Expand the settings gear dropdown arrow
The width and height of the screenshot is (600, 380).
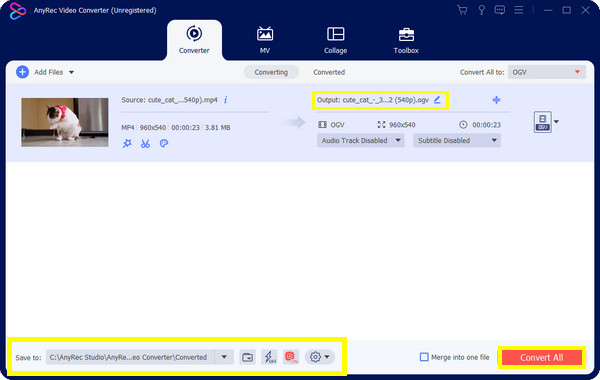pos(327,357)
